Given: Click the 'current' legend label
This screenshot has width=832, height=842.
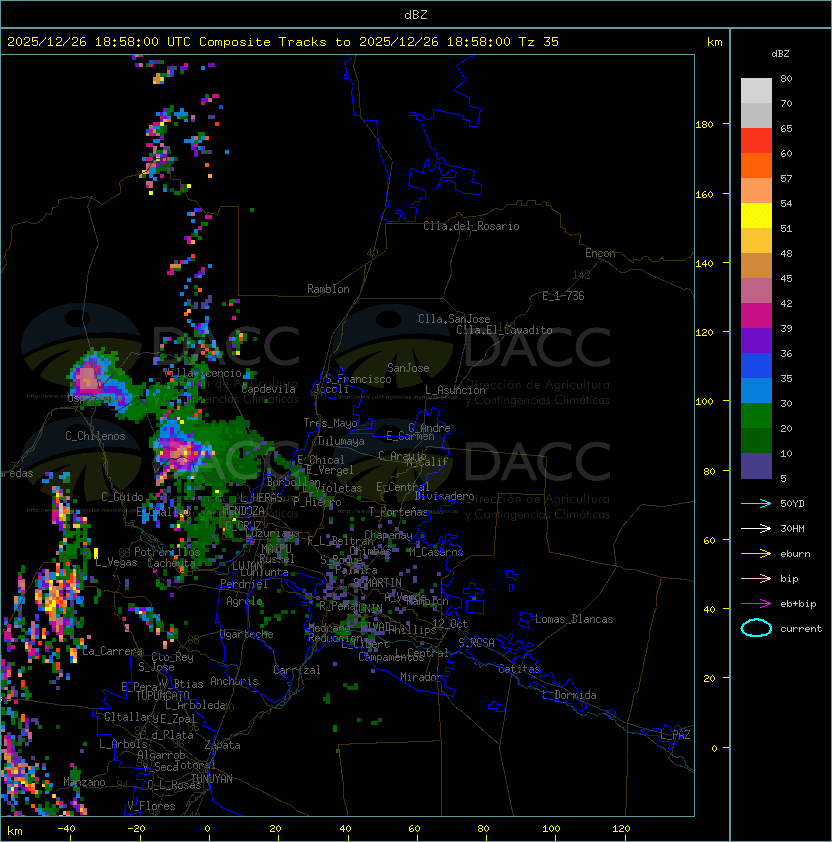Looking at the screenshot, I should coord(801,629).
